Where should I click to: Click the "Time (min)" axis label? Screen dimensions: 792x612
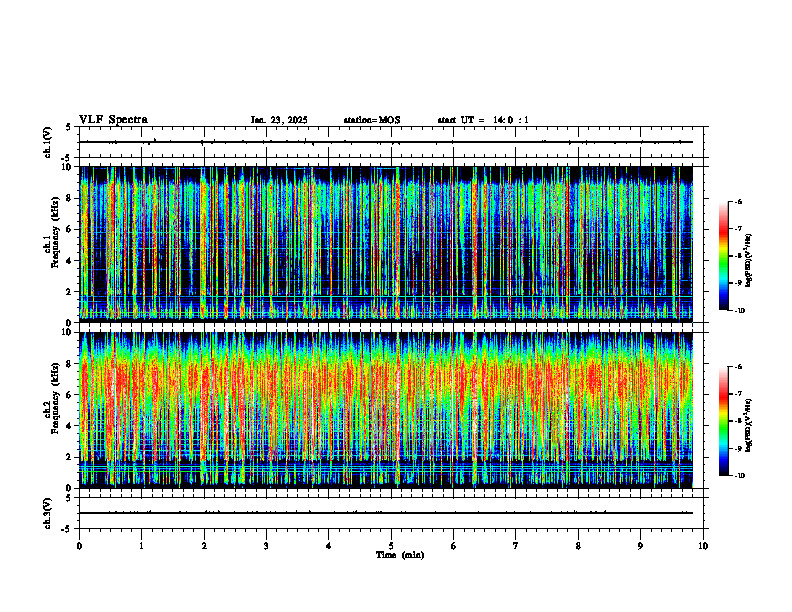(x=400, y=555)
